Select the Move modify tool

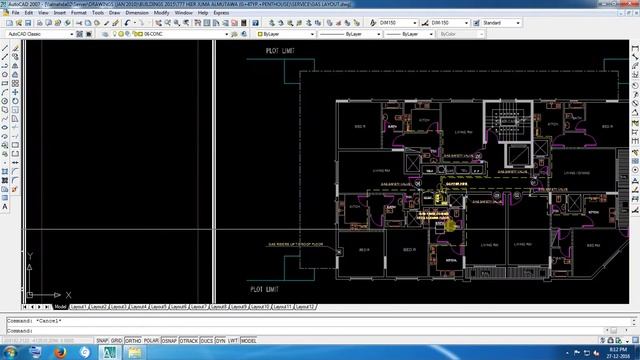[15, 92]
